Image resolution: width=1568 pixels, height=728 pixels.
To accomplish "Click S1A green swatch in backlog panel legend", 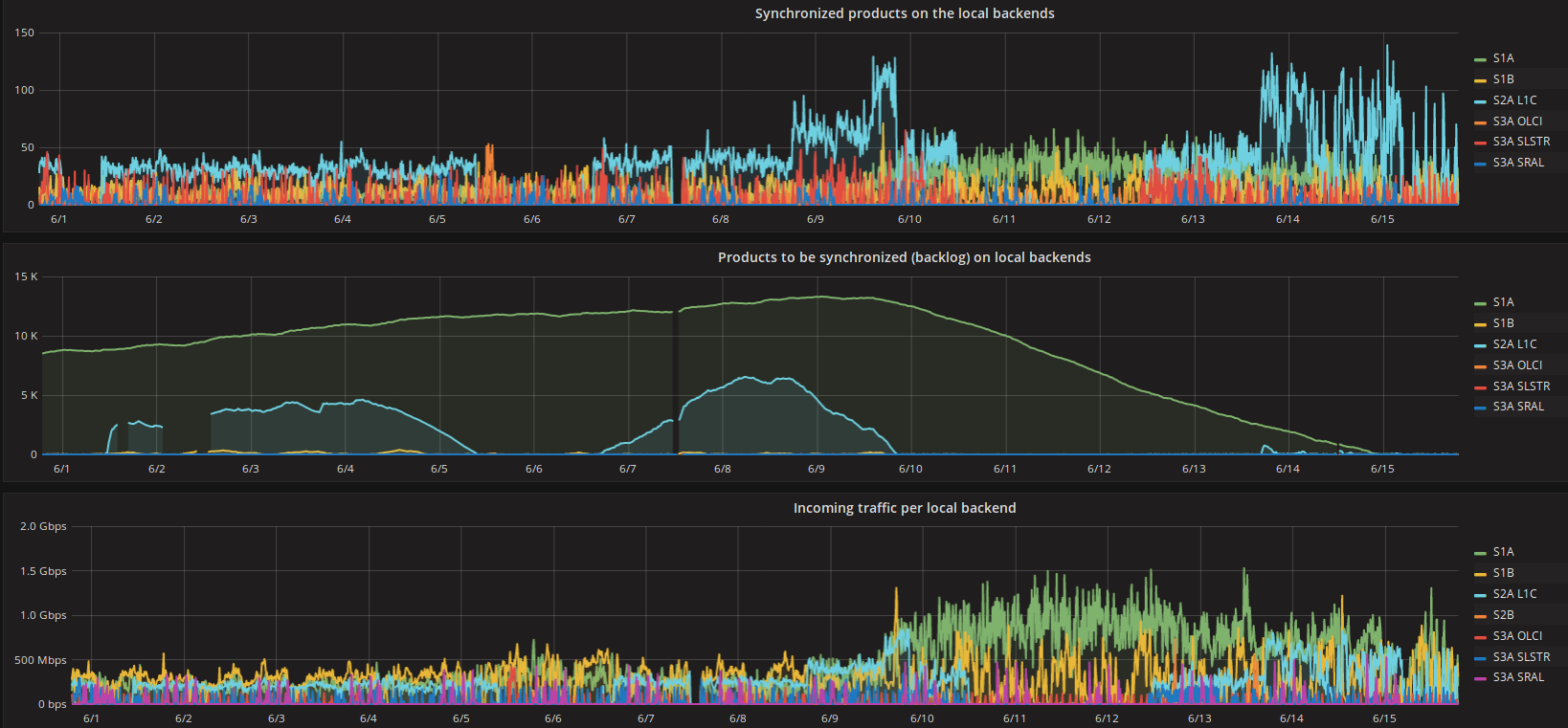I will 1480,303.
